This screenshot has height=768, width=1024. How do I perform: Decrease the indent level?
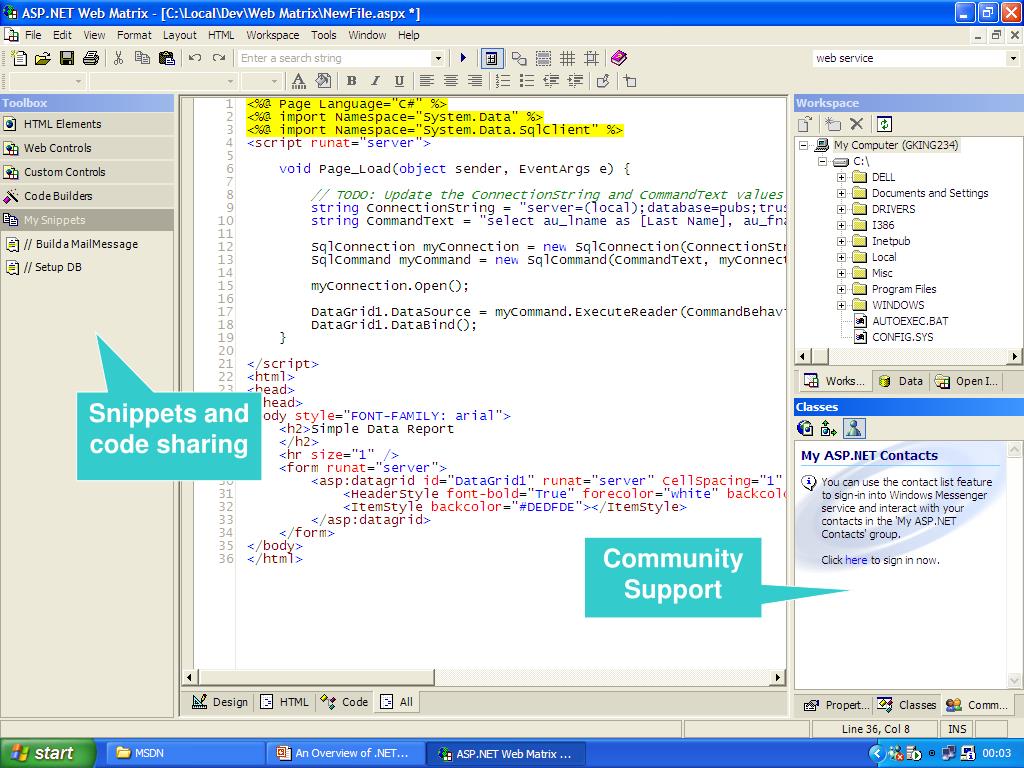pos(551,81)
